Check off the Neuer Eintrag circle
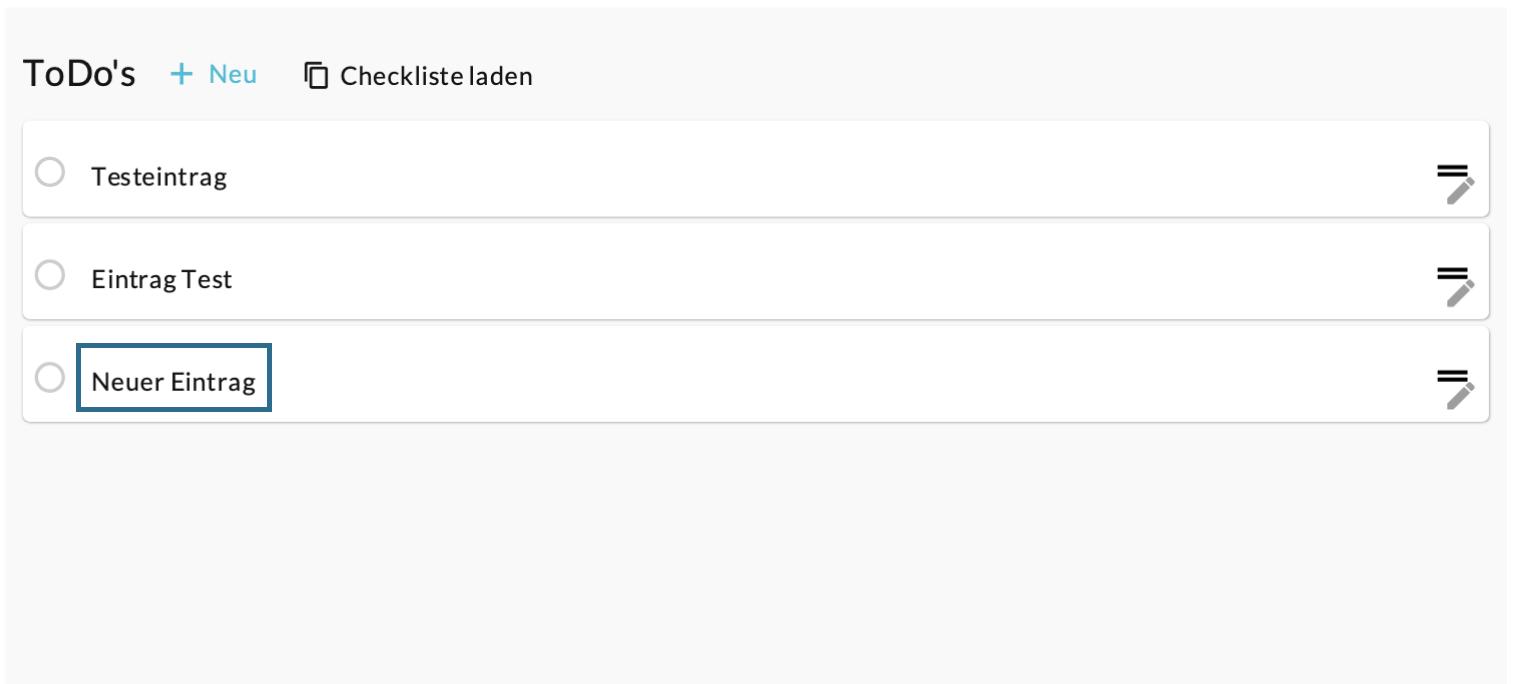 pyautogui.click(x=50, y=377)
